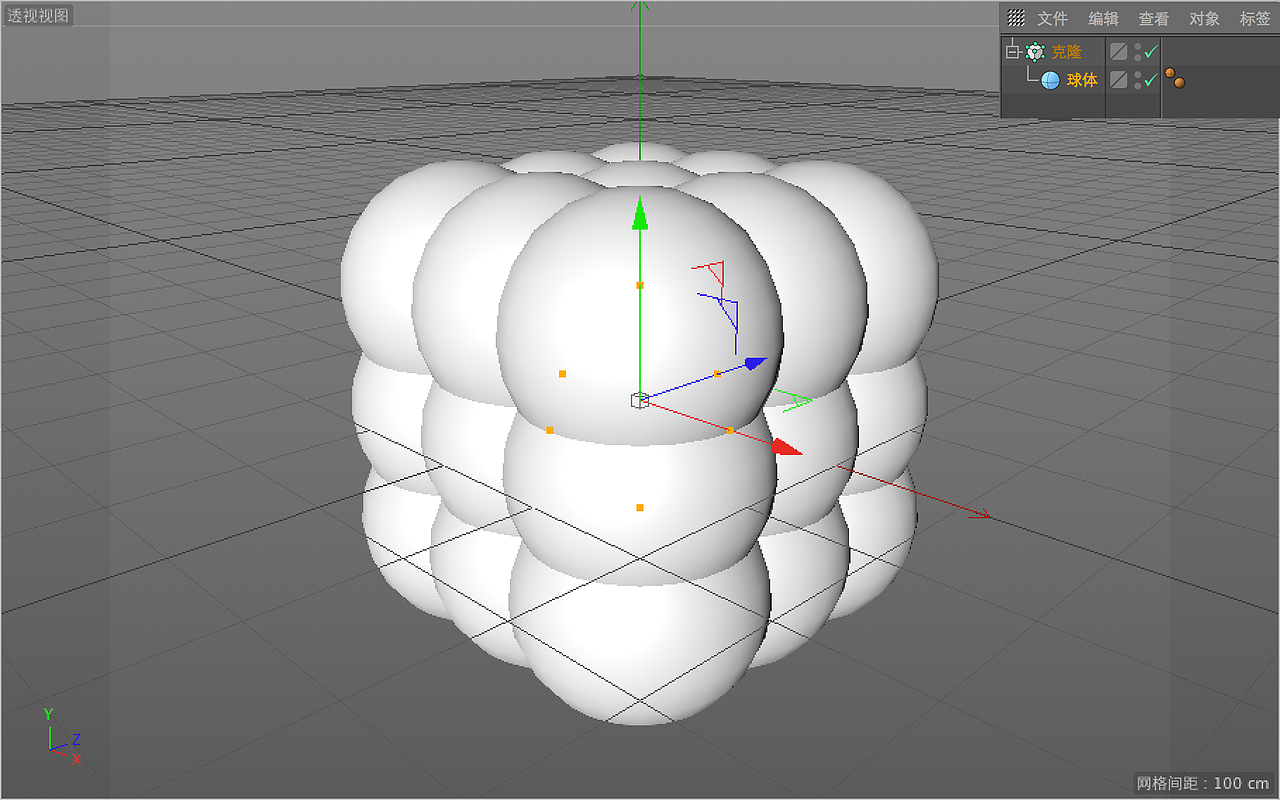Open the 编辑 menu
Viewport: 1280px width, 800px height.
pos(1103,19)
